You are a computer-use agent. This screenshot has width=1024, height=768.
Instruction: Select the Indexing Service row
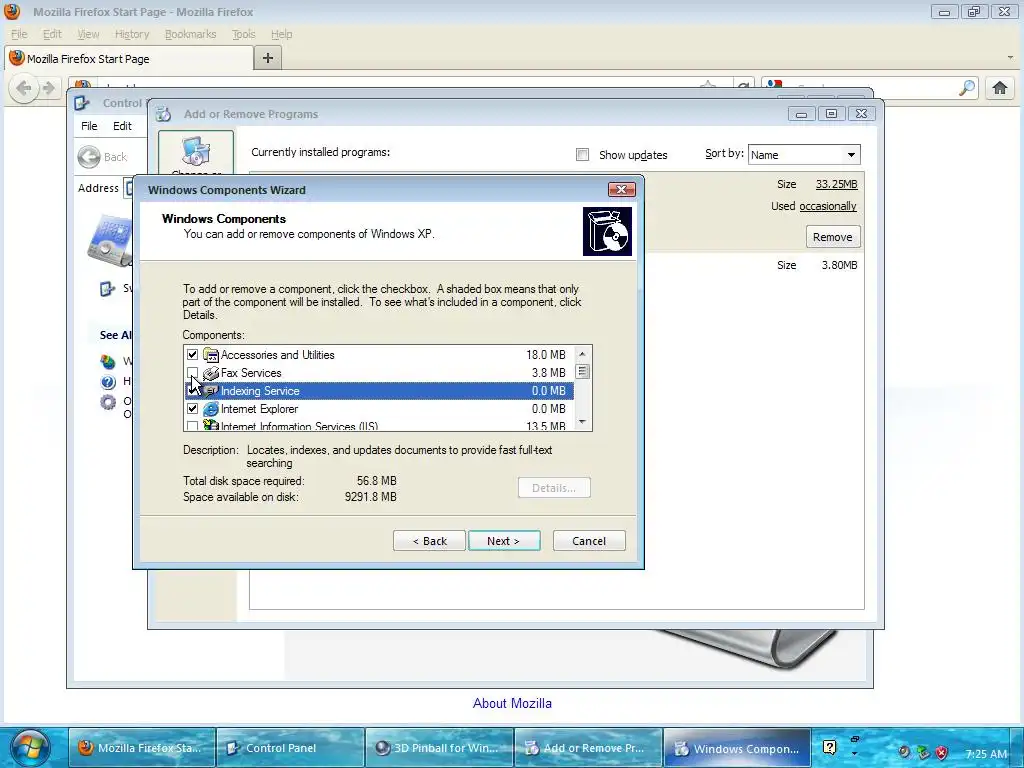pos(379,391)
